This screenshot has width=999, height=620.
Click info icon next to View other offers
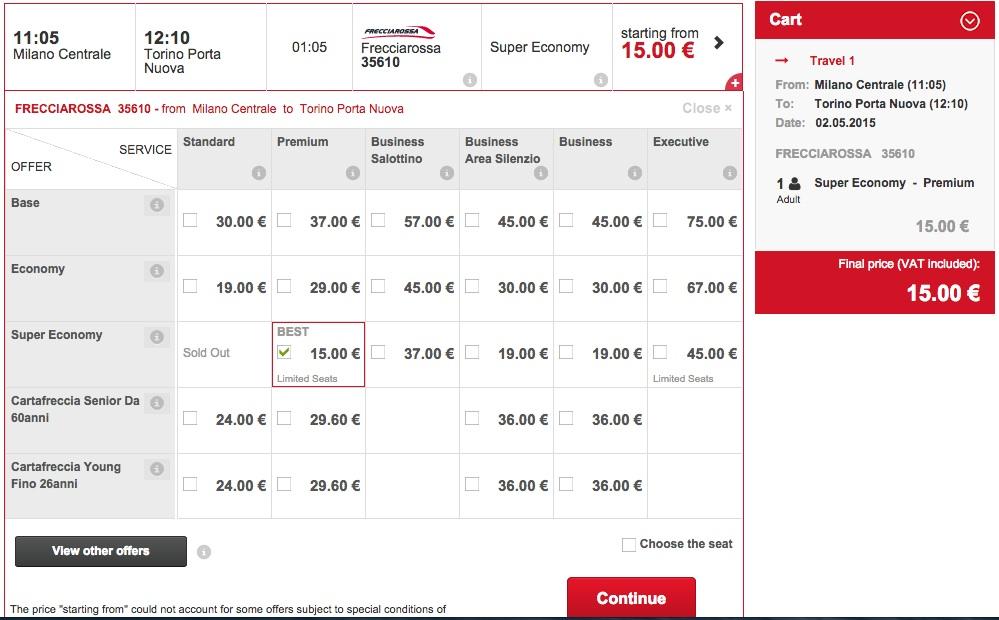[204, 551]
